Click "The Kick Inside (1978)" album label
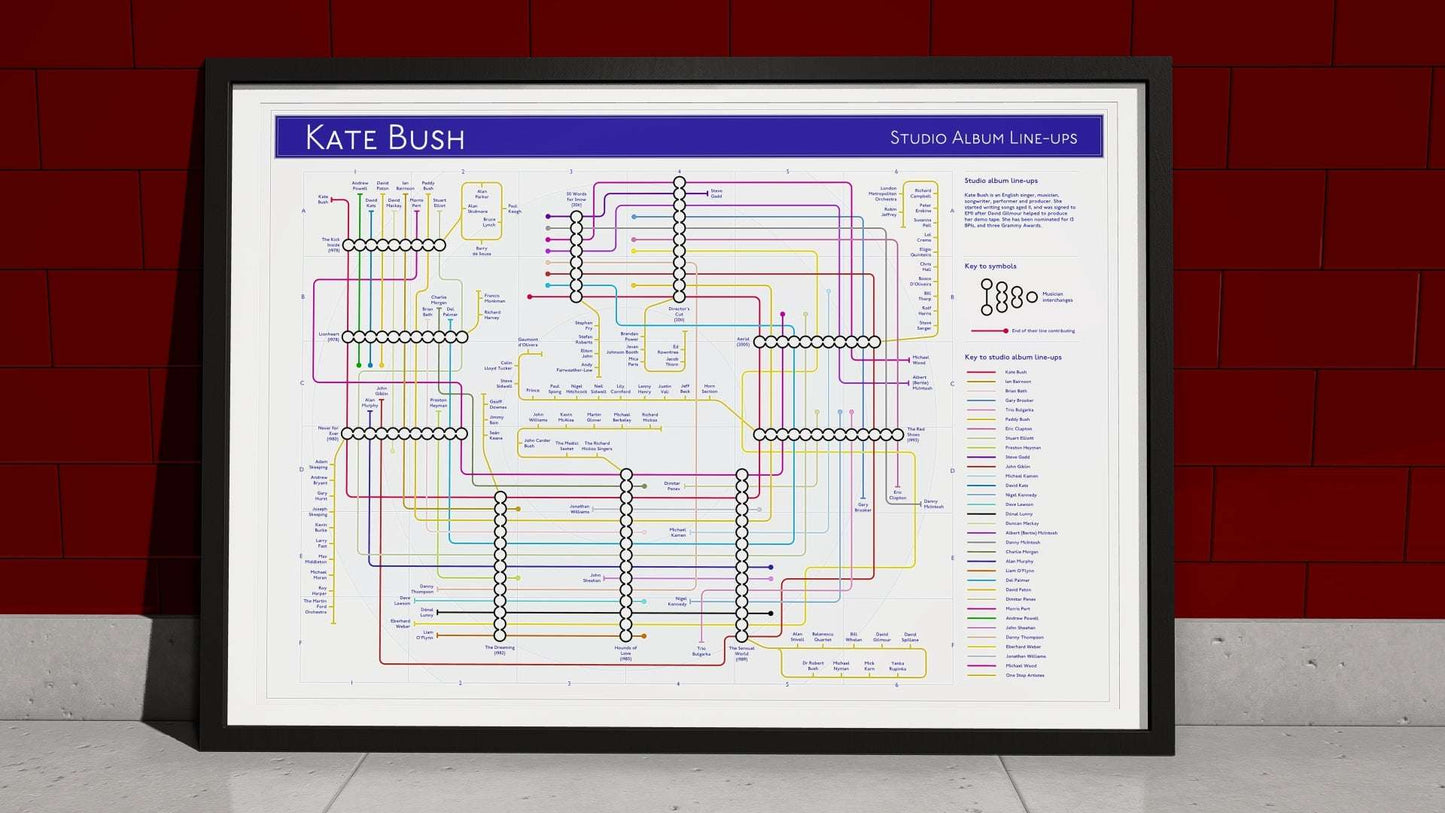1445x813 pixels. coord(331,243)
